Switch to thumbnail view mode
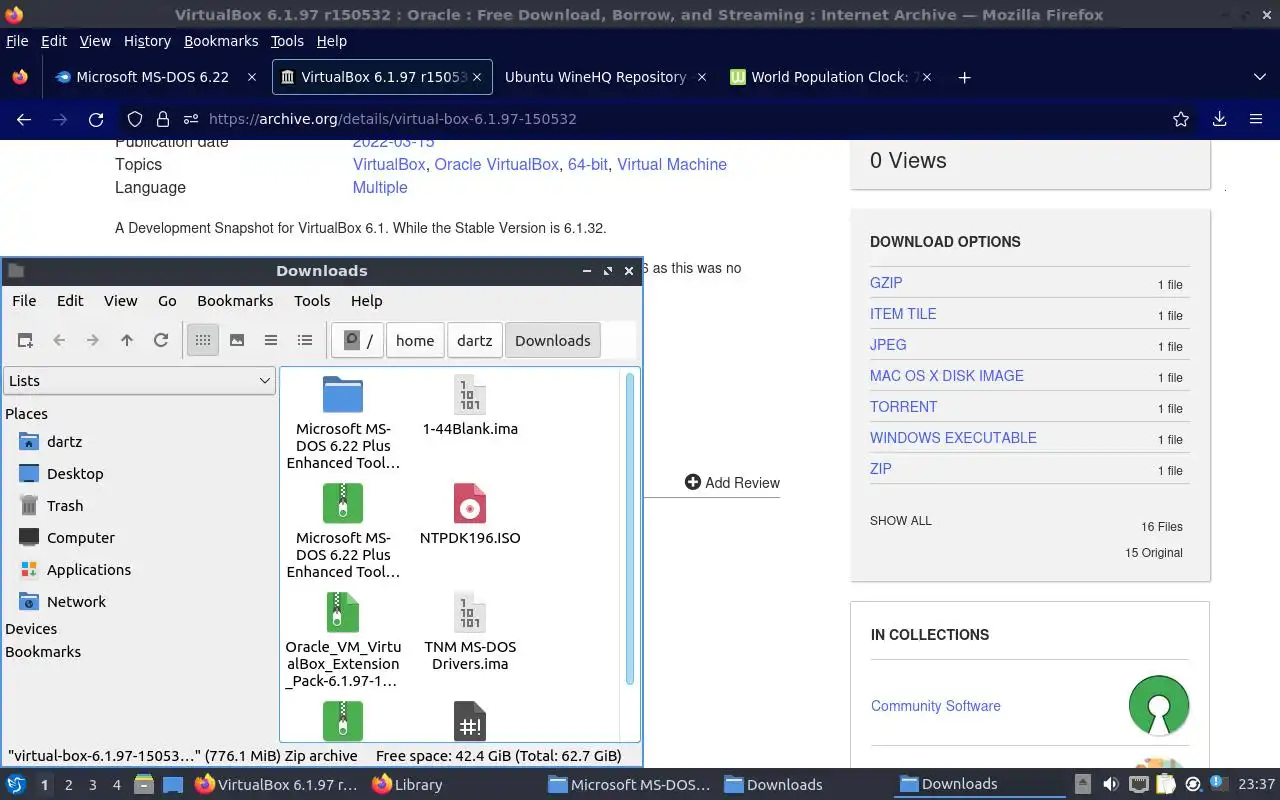Image resolution: width=1280 pixels, height=800 pixels. (237, 340)
